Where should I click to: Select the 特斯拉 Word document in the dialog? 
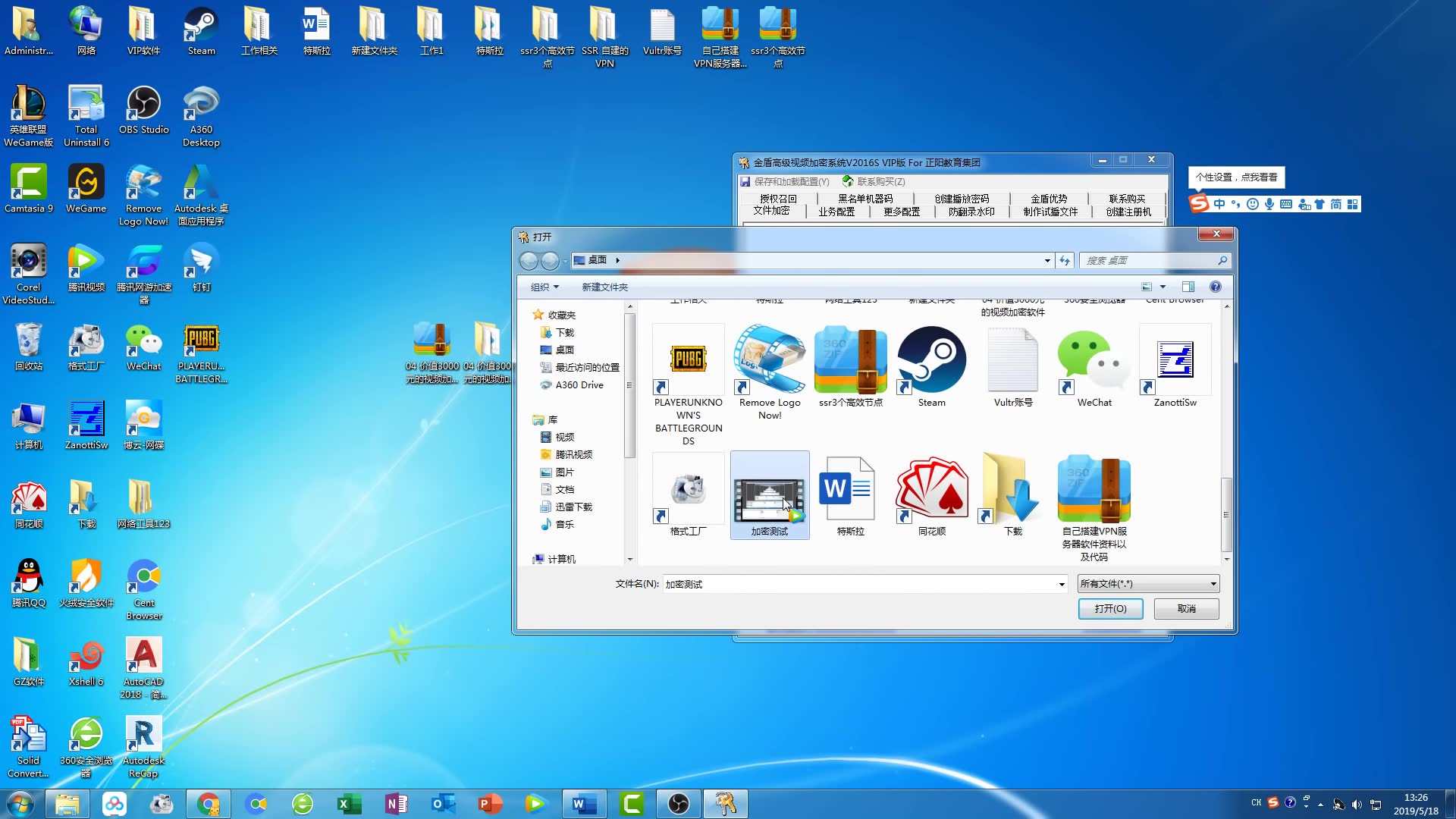[x=851, y=496]
